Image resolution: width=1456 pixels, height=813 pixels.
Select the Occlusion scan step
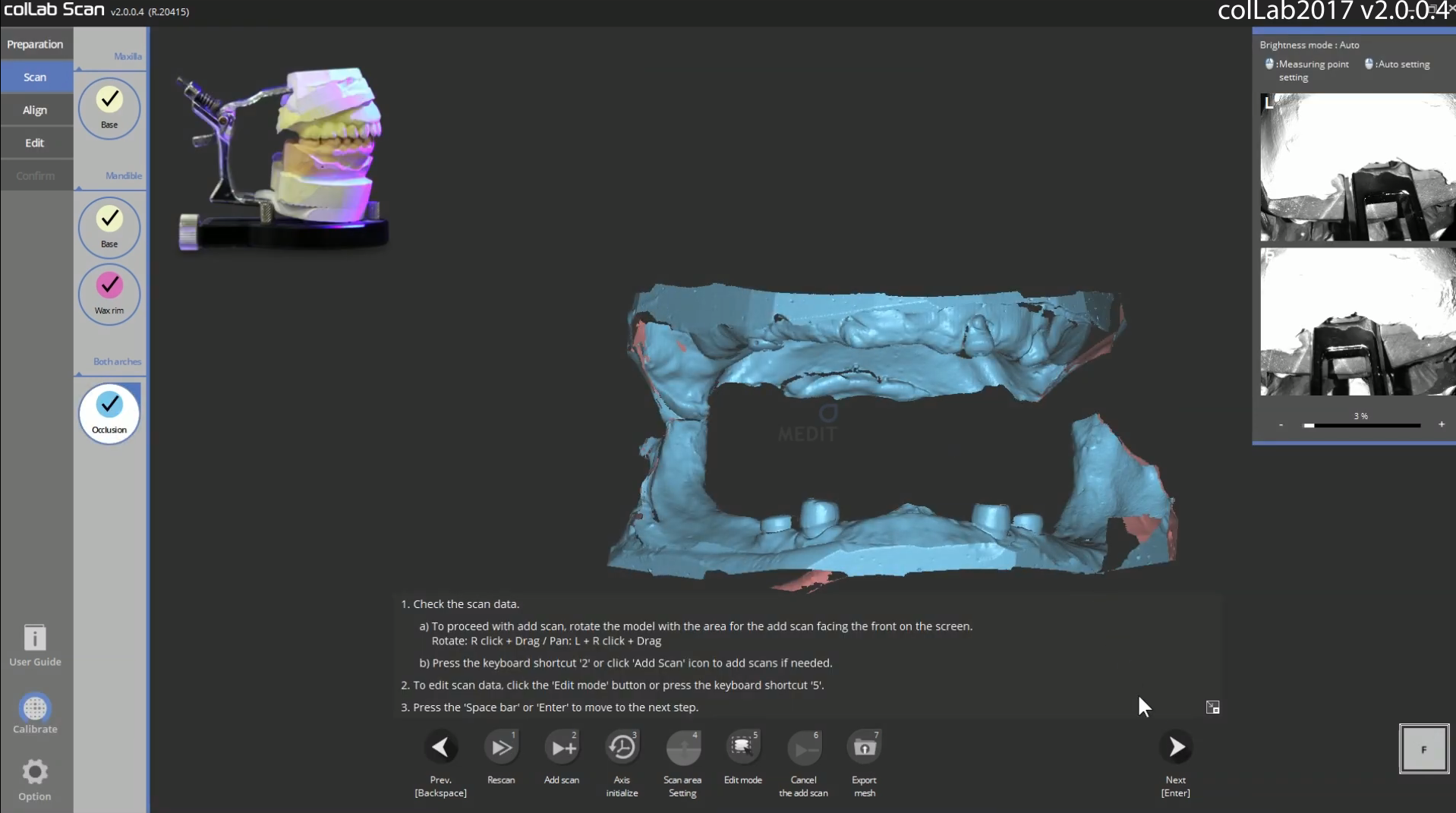click(x=109, y=413)
